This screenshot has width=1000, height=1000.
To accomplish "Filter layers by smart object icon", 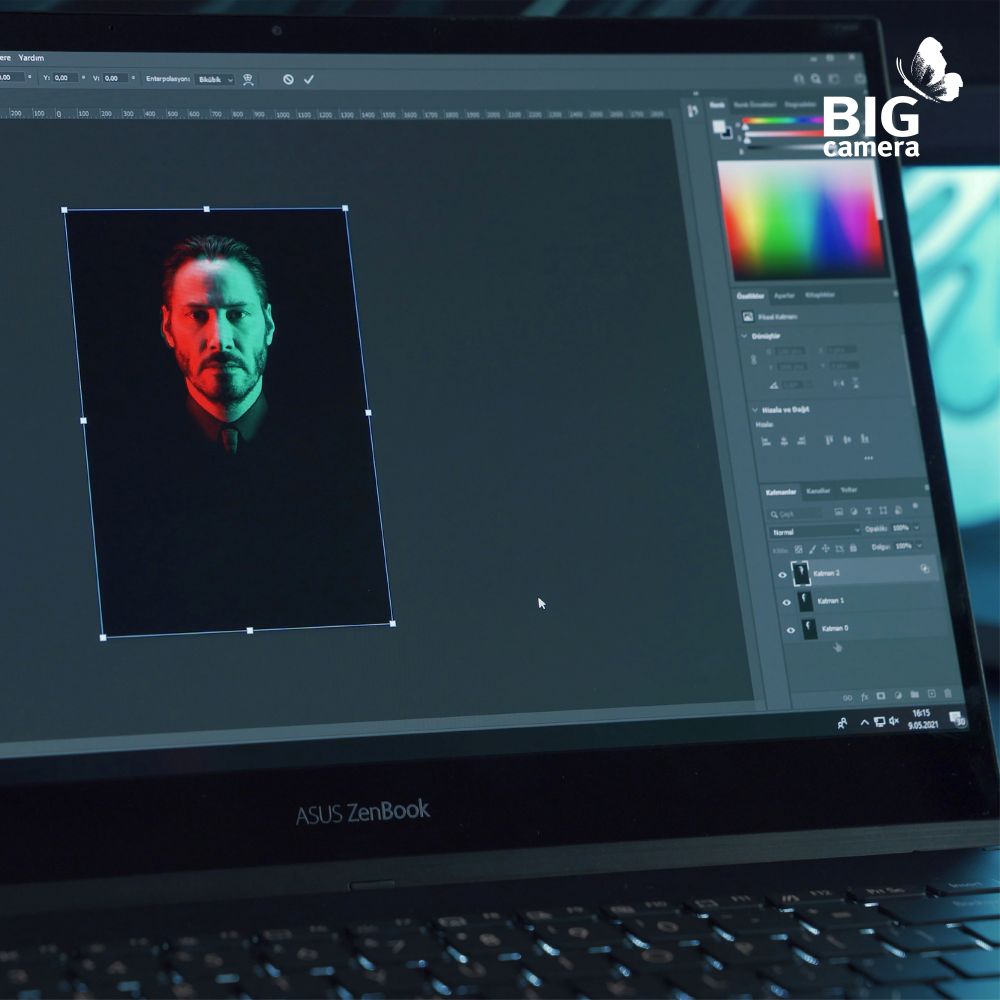I will [x=898, y=510].
